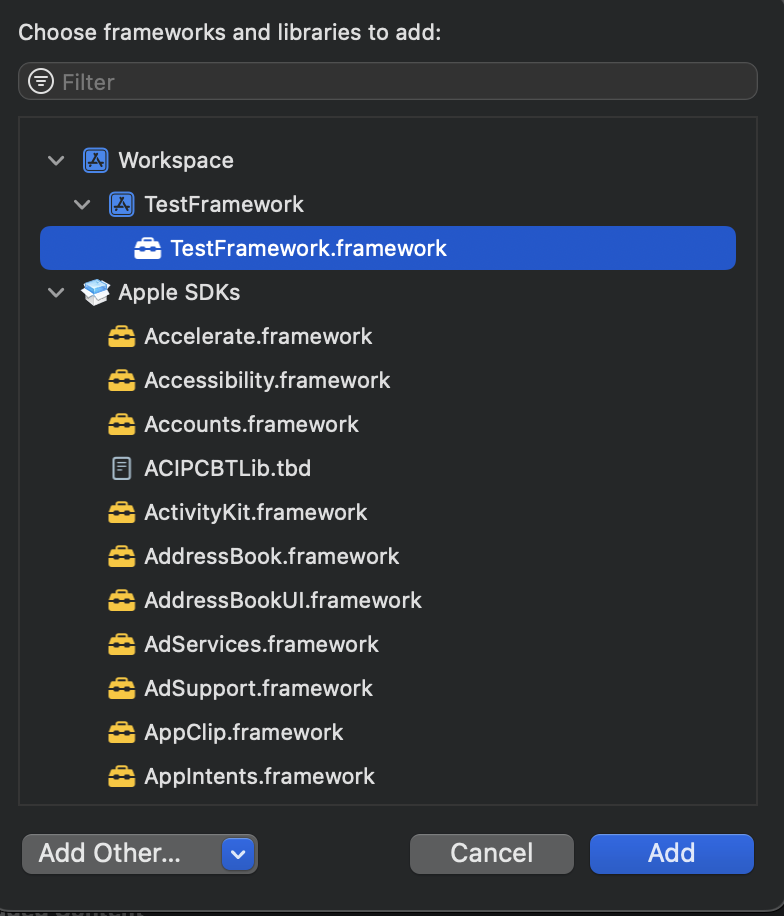Viewport: 784px width, 916px height.
Task: Click the AppClip.framework toolbox icon
Action: click(x=122, y=733)
